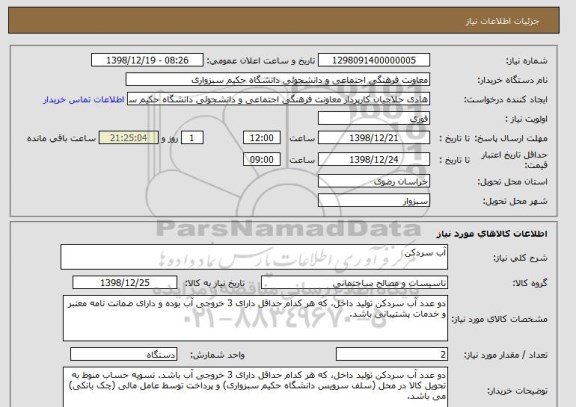Click the label مهلت ارسال پاسخ
Viewport: 576px width, 407px height.
[x=511, y=138]
